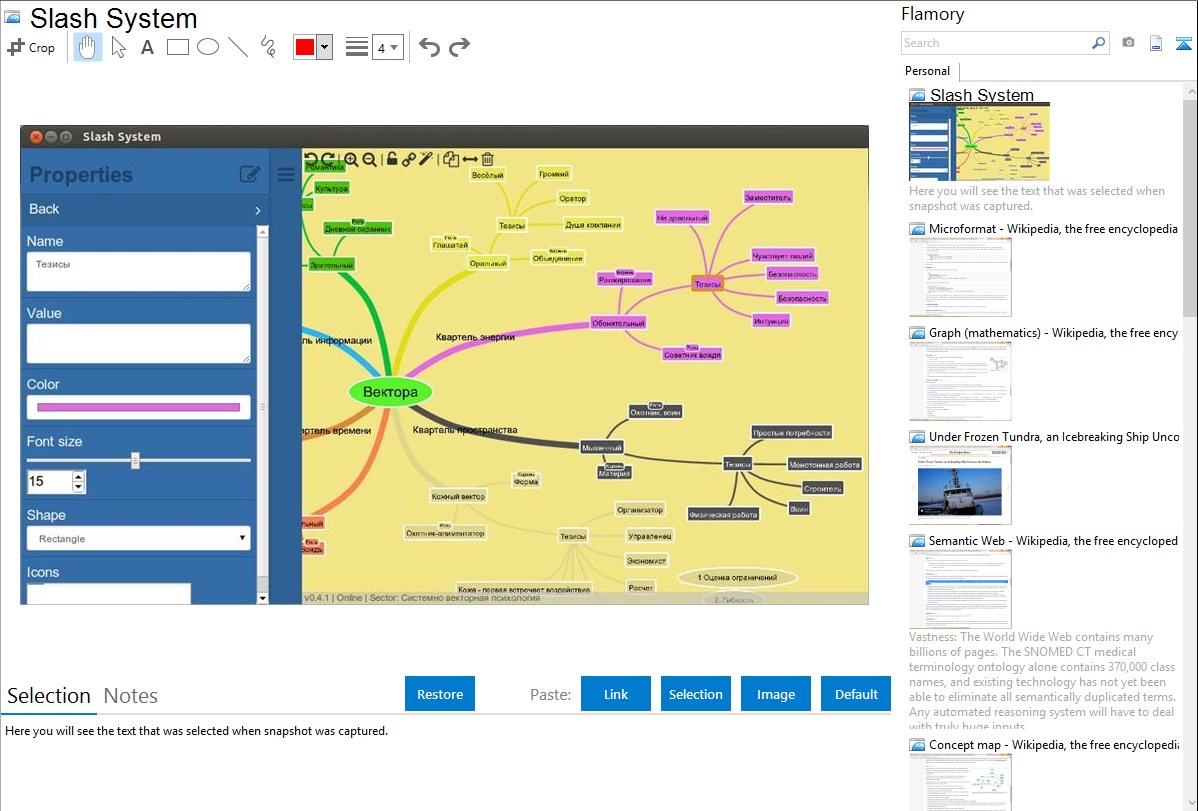The image size is (1198, 811).
Task: Click the Font size slider handle
Action: [x=135, y=460]
